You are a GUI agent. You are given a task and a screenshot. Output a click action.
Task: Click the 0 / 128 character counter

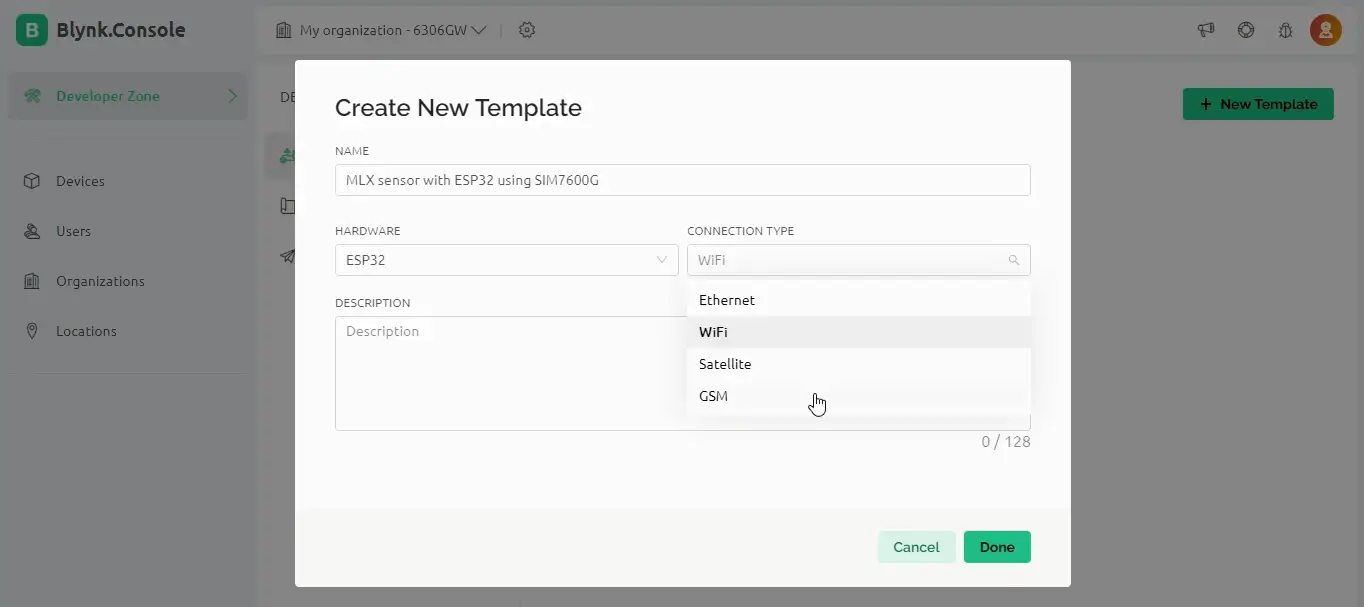coord(1006,441)
